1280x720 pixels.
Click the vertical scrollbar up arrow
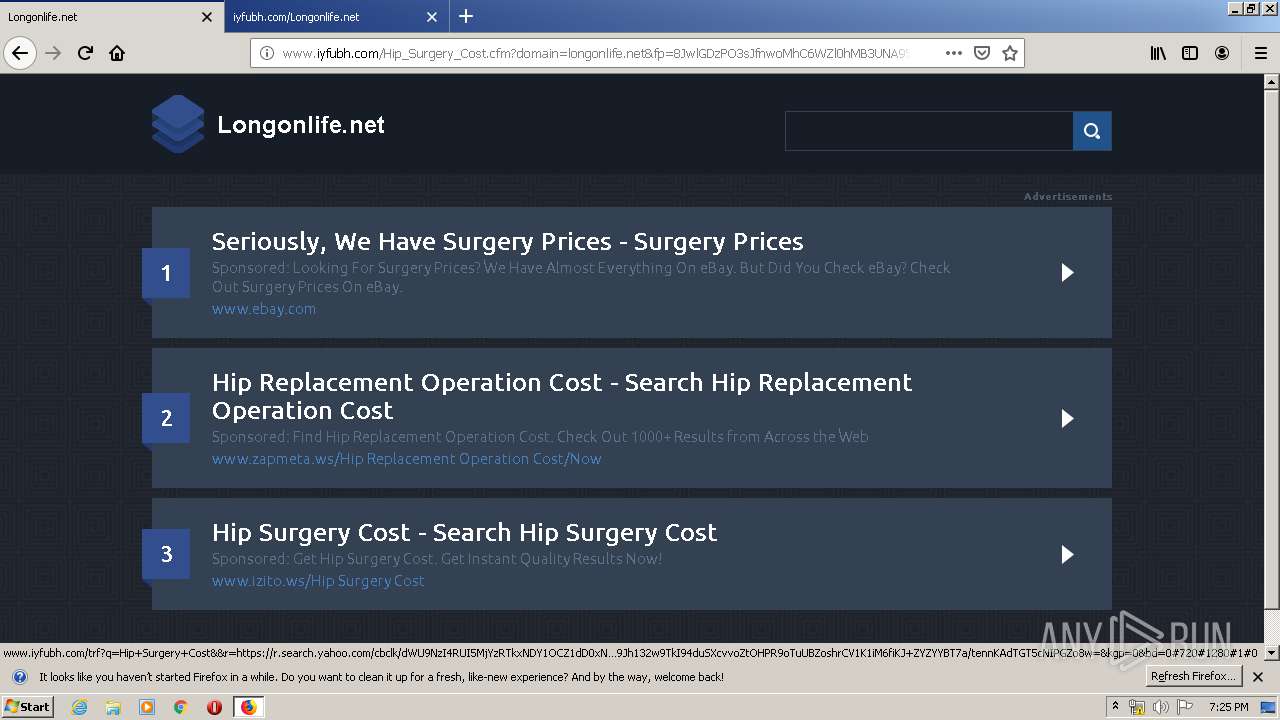pyautogui.click(x=1272, y=81)
